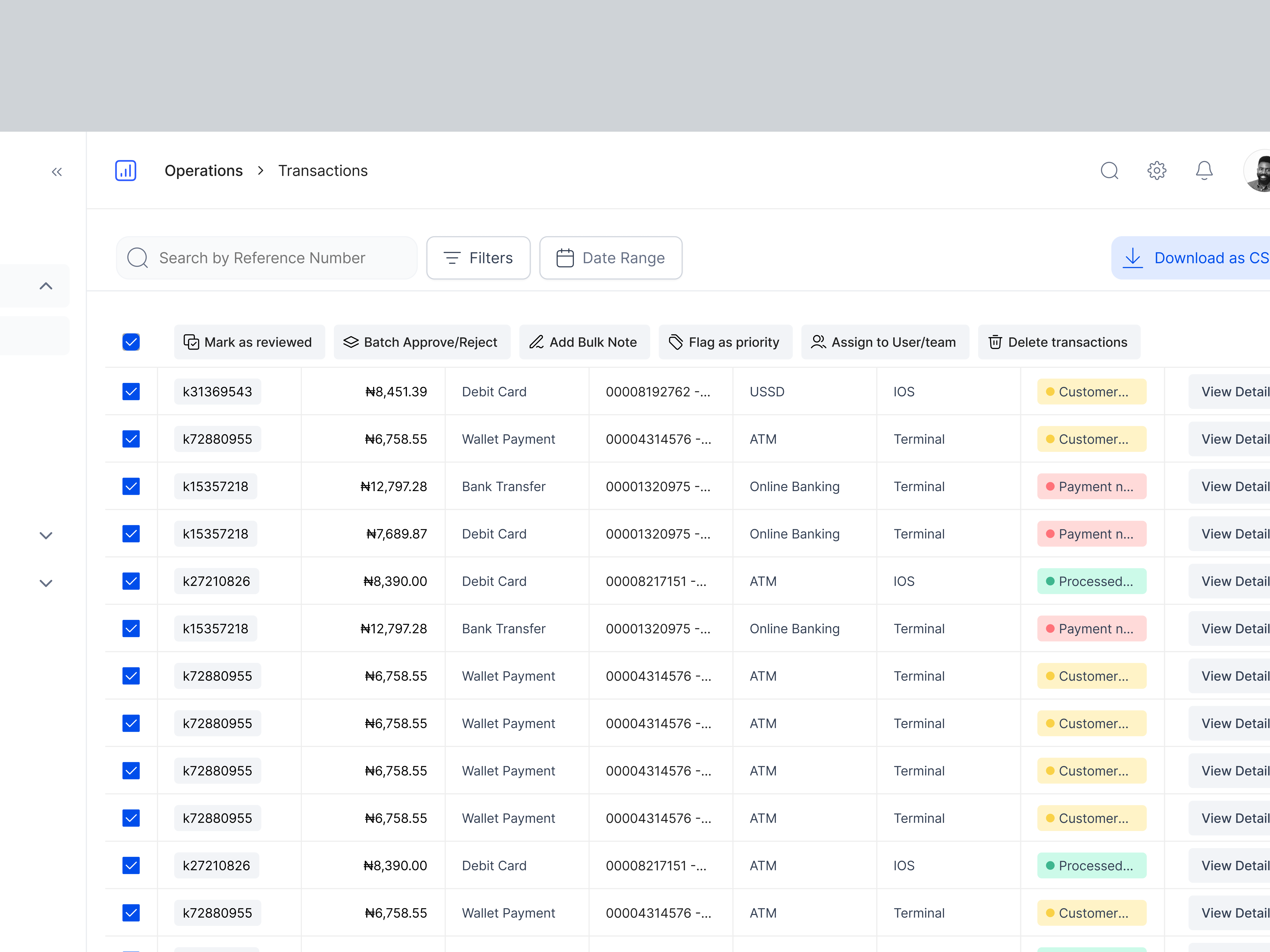Click the Processed badge in first k27210826 row
The height and width of the screenshot is (952, 1270).
[x=1091, y=581]
